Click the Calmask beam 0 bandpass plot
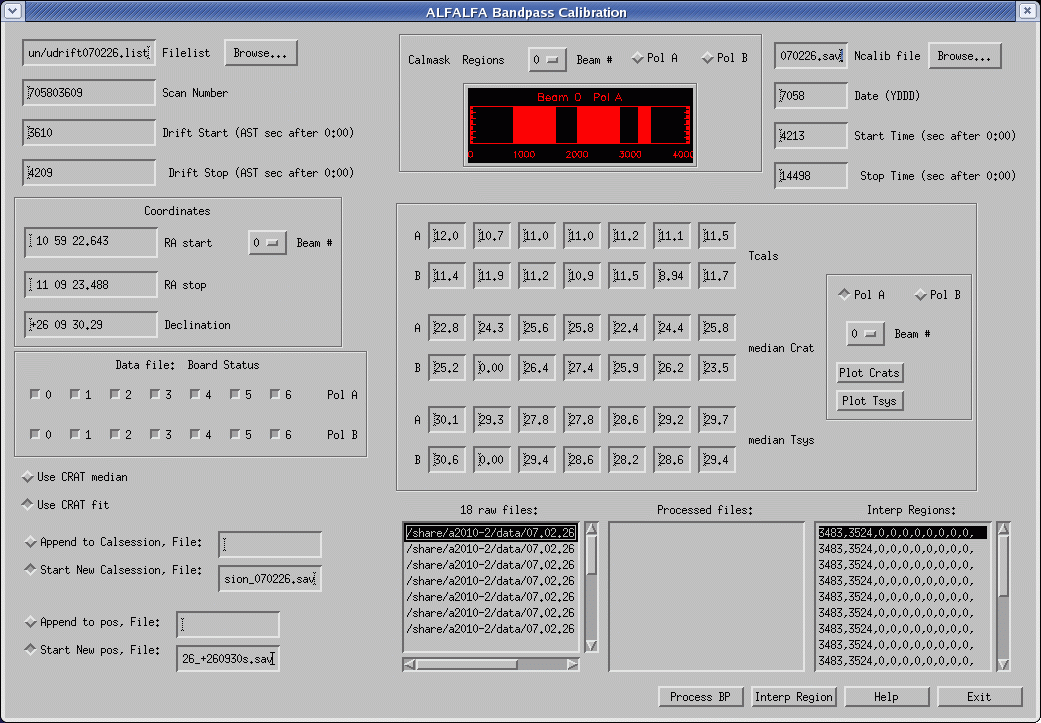Image resolution: width=1041 pixels, height=723 pixels. point(580,124)
